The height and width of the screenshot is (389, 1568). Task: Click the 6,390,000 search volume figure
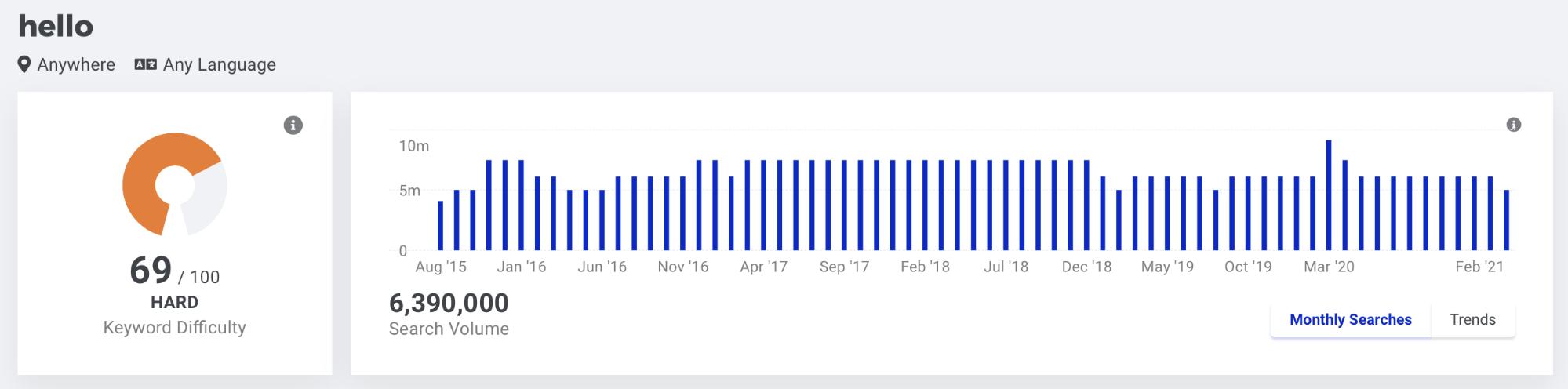pyautogui.click(x=449, y=303)
